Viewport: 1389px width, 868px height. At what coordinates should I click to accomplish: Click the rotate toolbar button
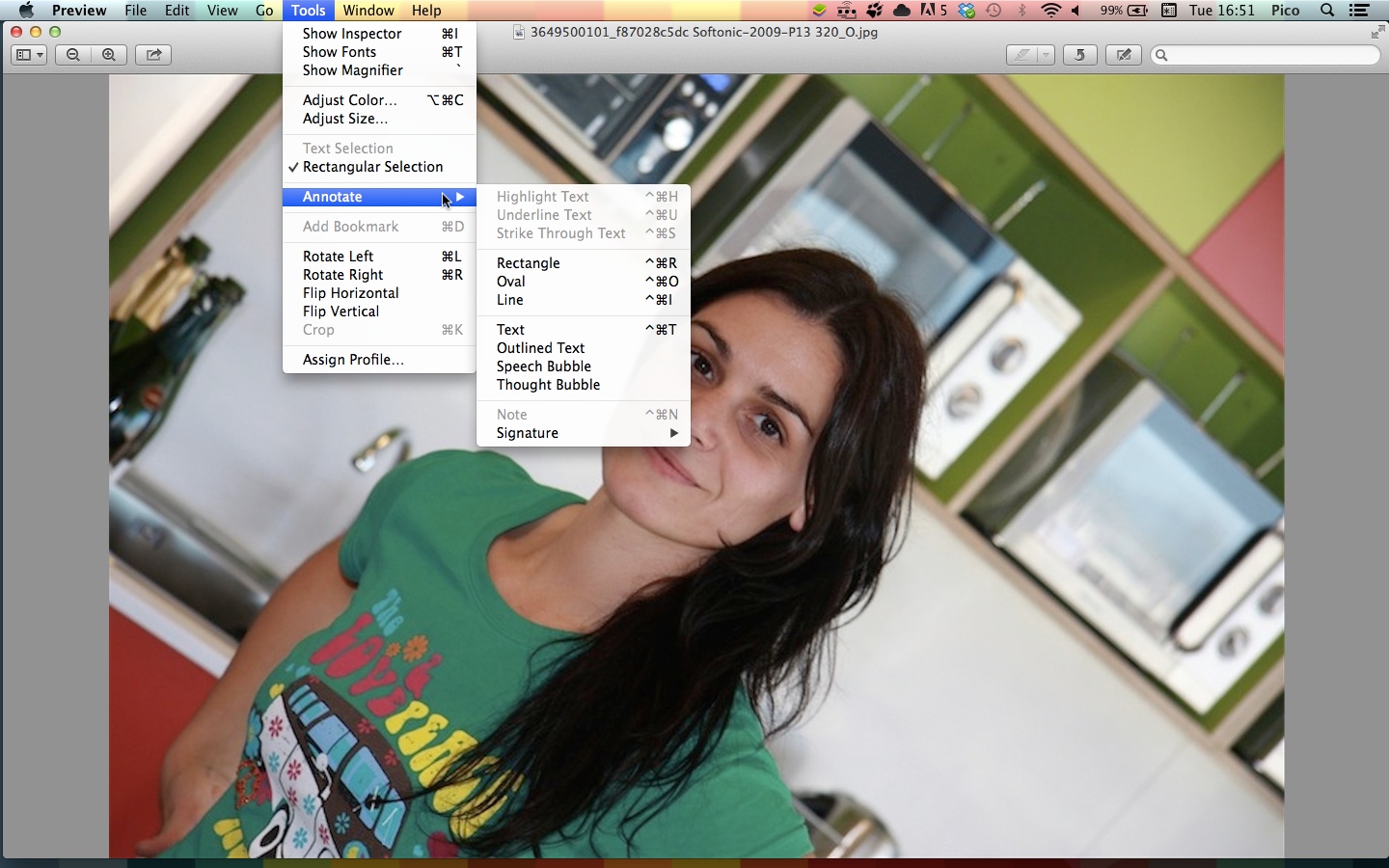point(1079,55)
